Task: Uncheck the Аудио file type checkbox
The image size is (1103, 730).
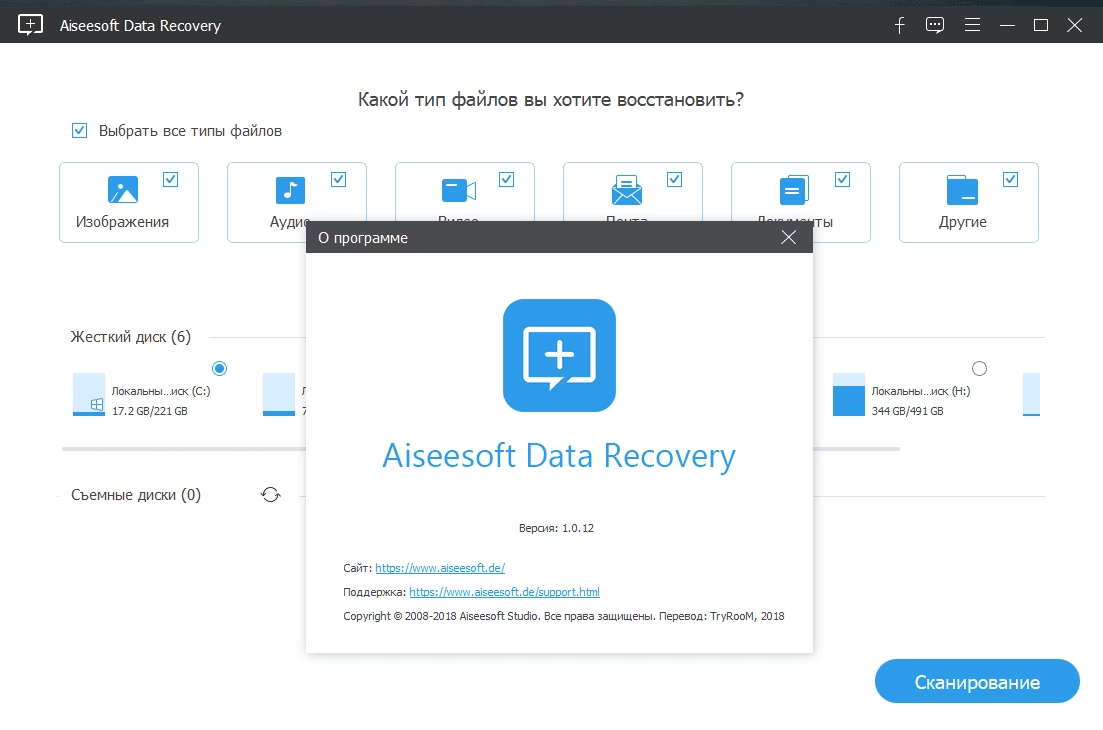Action: [338, 179]
